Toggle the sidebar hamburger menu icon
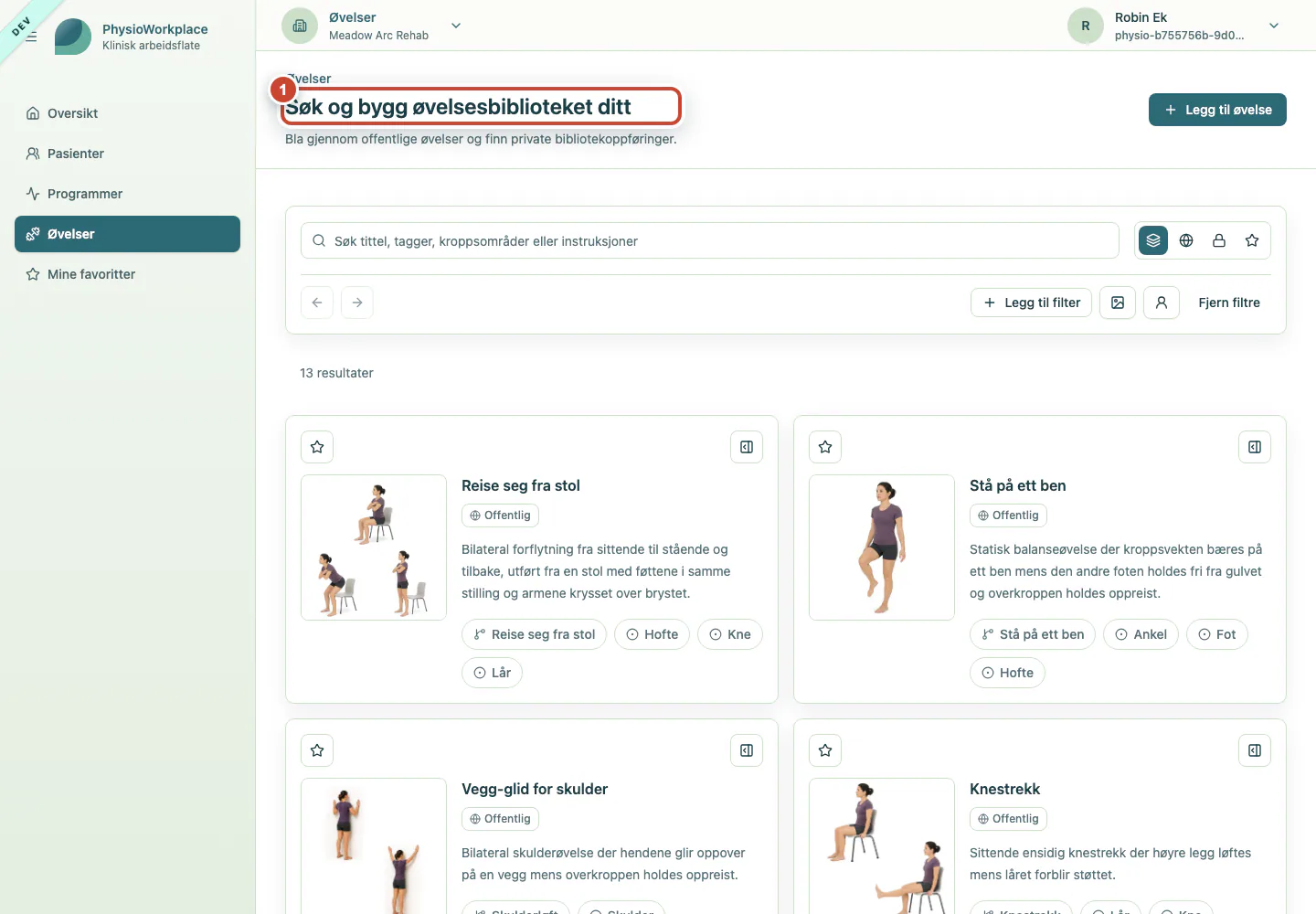 31,37
